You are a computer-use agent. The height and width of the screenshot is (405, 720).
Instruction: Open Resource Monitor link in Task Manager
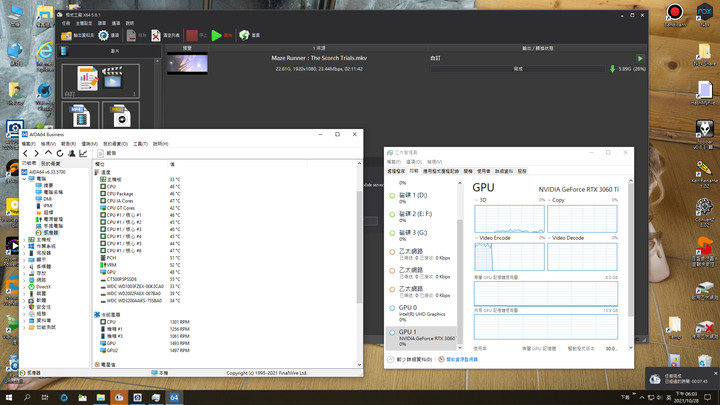click(458, 360)
